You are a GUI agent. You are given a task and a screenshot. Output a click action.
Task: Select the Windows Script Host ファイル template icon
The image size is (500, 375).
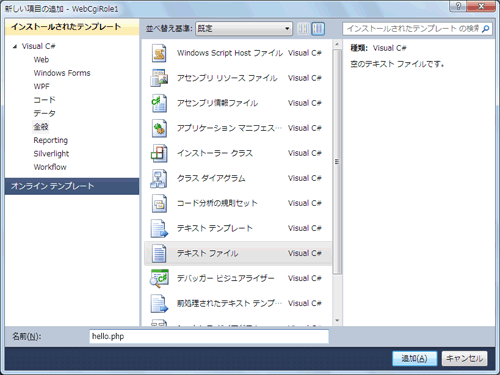159,53
